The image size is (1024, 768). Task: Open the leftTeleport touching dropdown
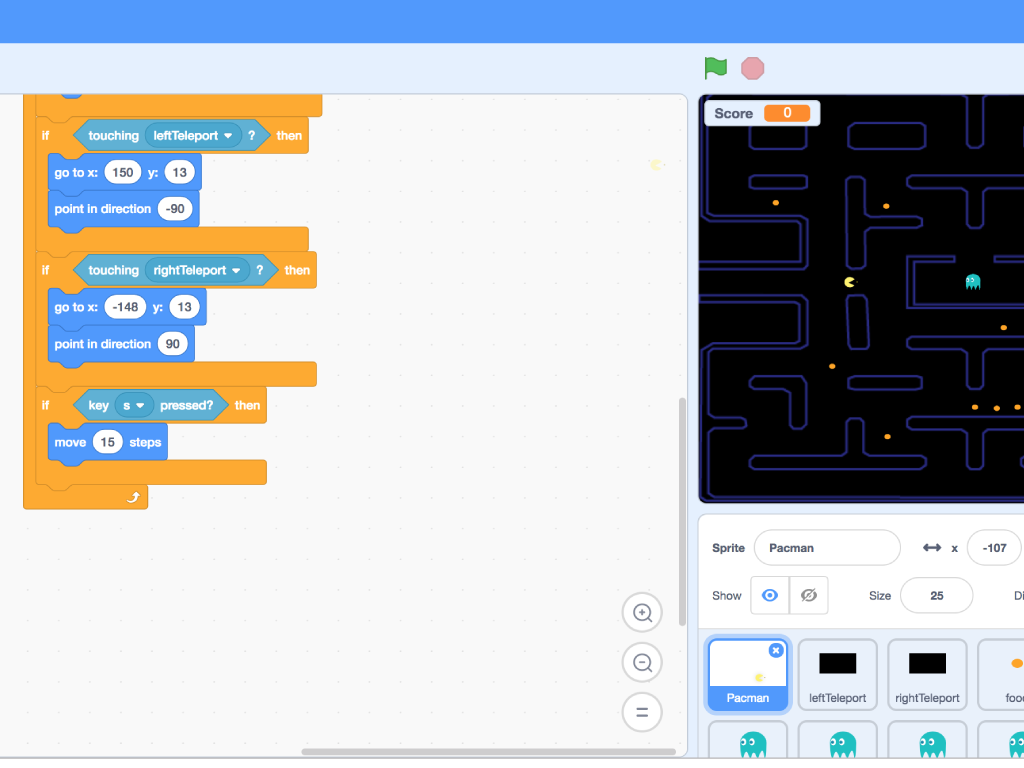click(x=193, y=136)
